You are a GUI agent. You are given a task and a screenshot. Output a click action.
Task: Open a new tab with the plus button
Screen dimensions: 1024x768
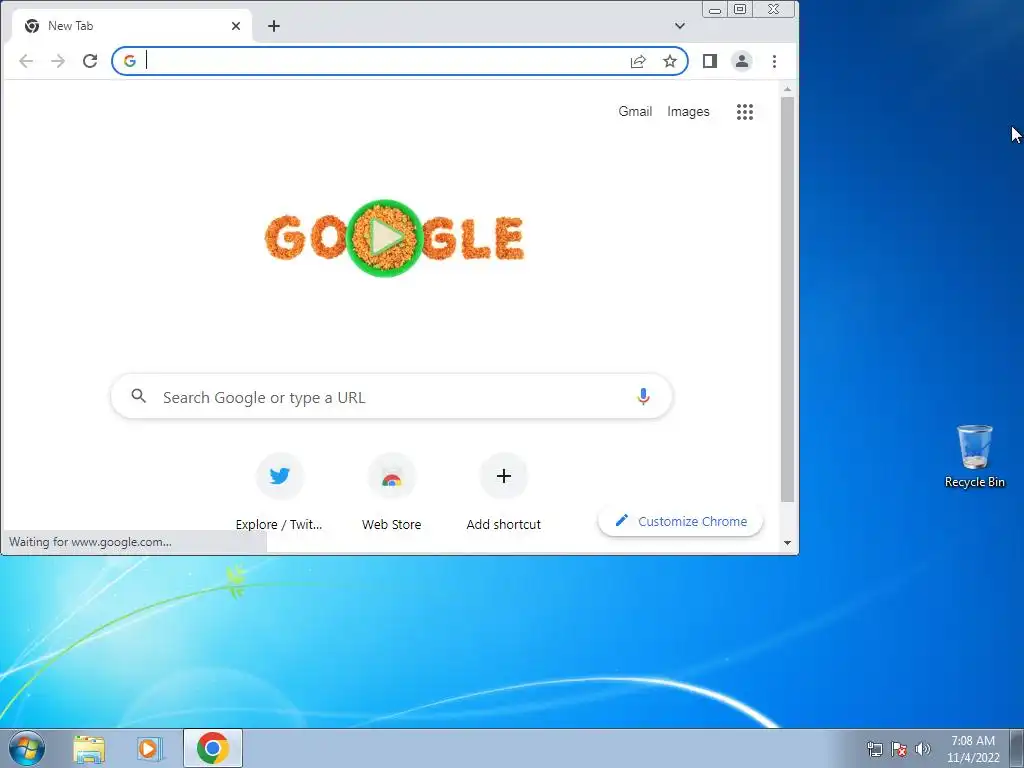(x=274, y=26)
